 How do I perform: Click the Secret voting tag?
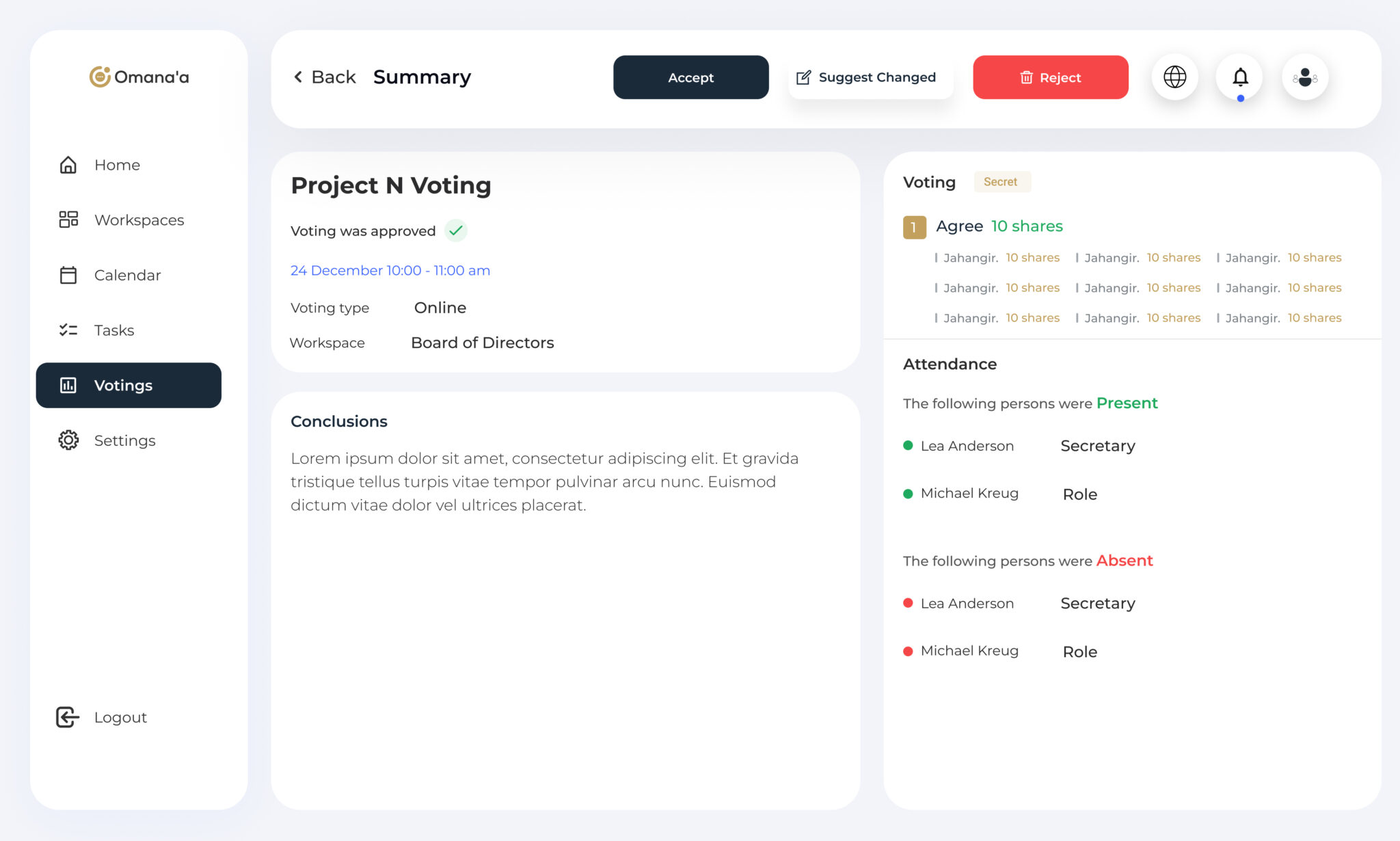click(x=1001, y=182)
